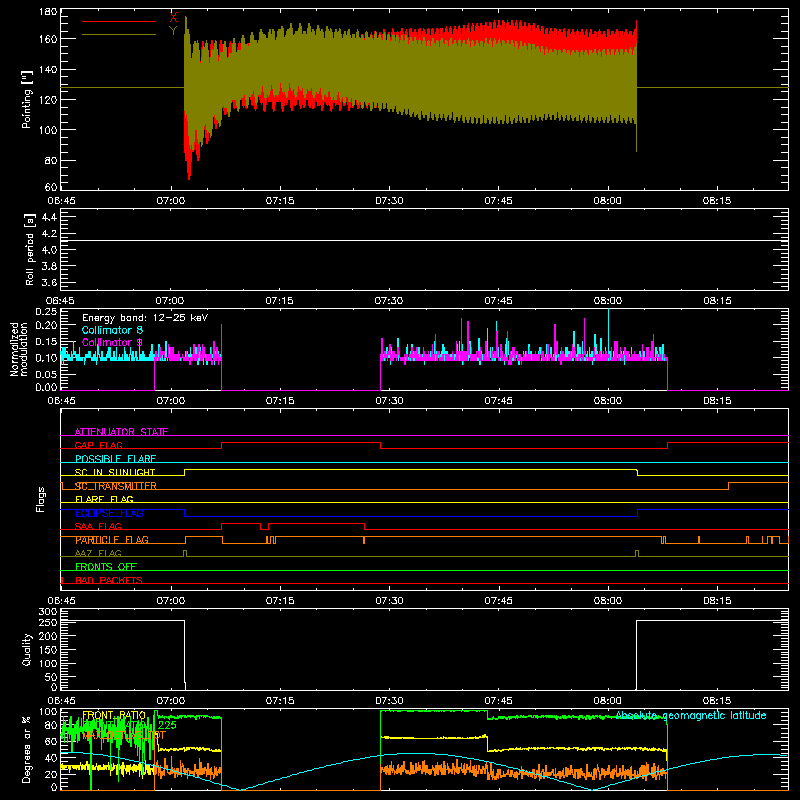Click '07:00' time label under Quality plot
Screen dimensions: 800x800
(x=170, y=701)
